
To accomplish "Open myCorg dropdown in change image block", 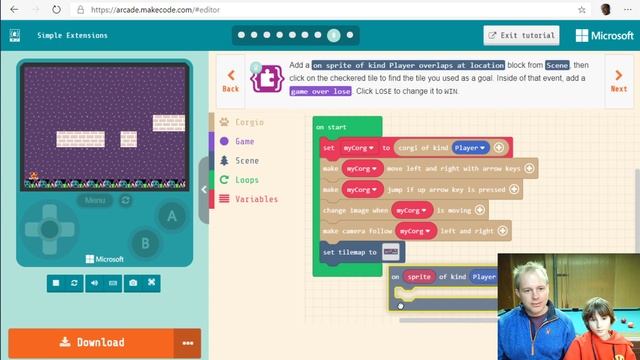I will [412, 210].
